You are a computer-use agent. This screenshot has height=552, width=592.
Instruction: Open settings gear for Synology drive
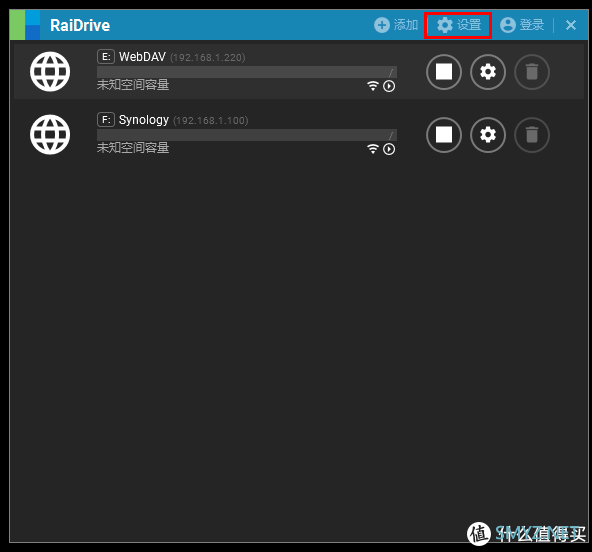tap(488, 135)
